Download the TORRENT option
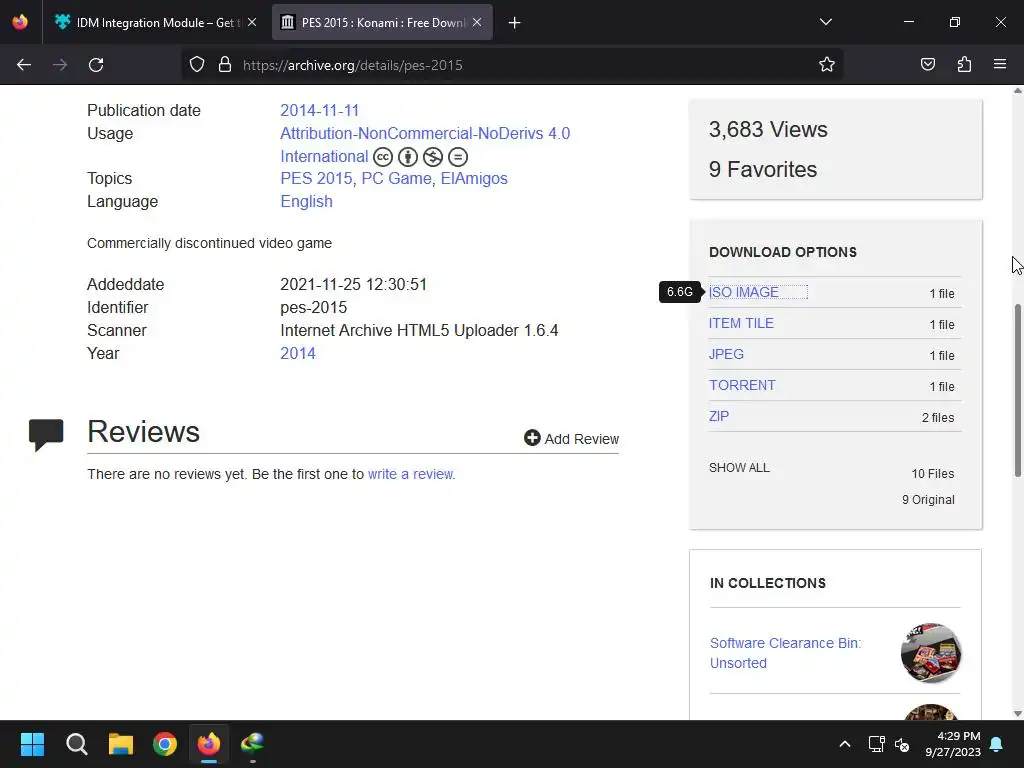 (743, 385)
